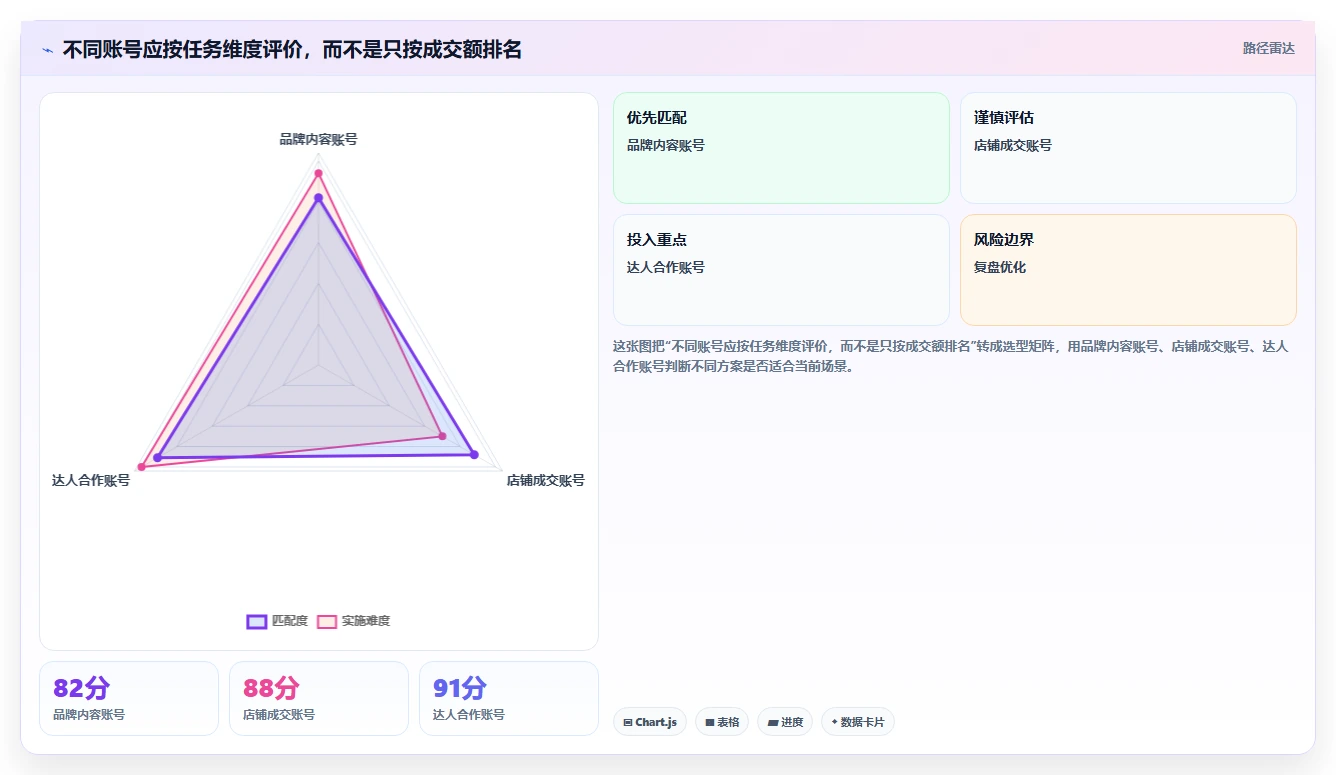The height and width of the screenshot is (775, 1336).
Task: Click the 表格 tag chip
Action: pos(722,722)
